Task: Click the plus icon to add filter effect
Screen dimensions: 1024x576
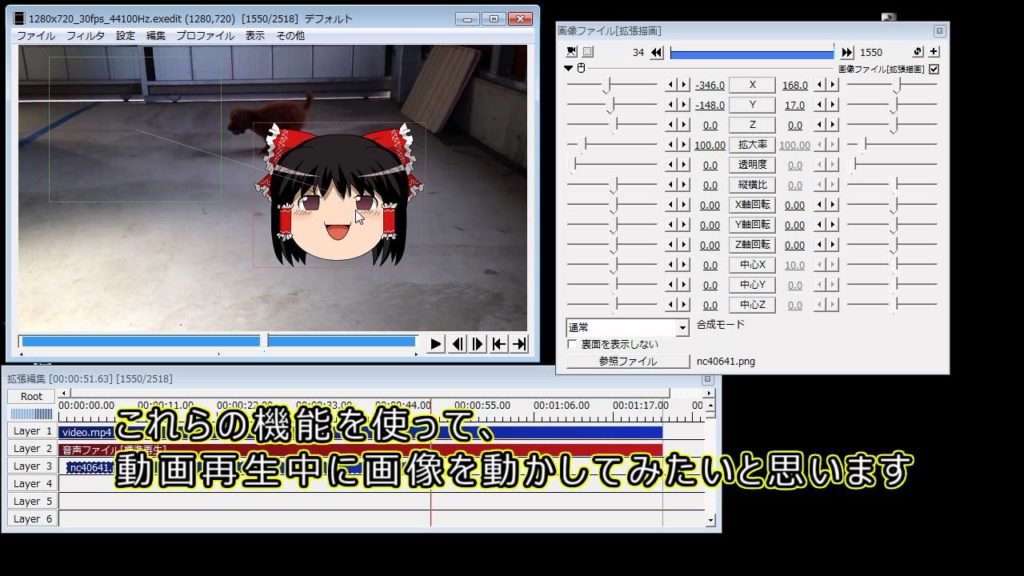Action: point(934,52)
